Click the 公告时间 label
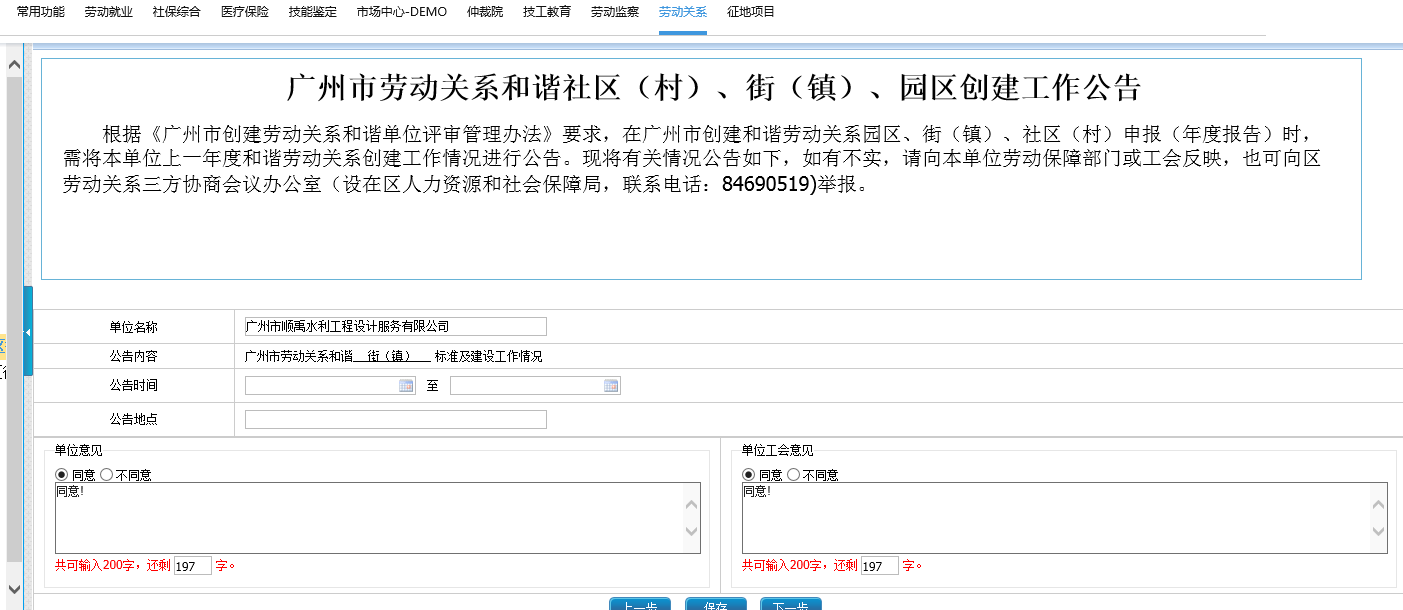 coord(134,386)
